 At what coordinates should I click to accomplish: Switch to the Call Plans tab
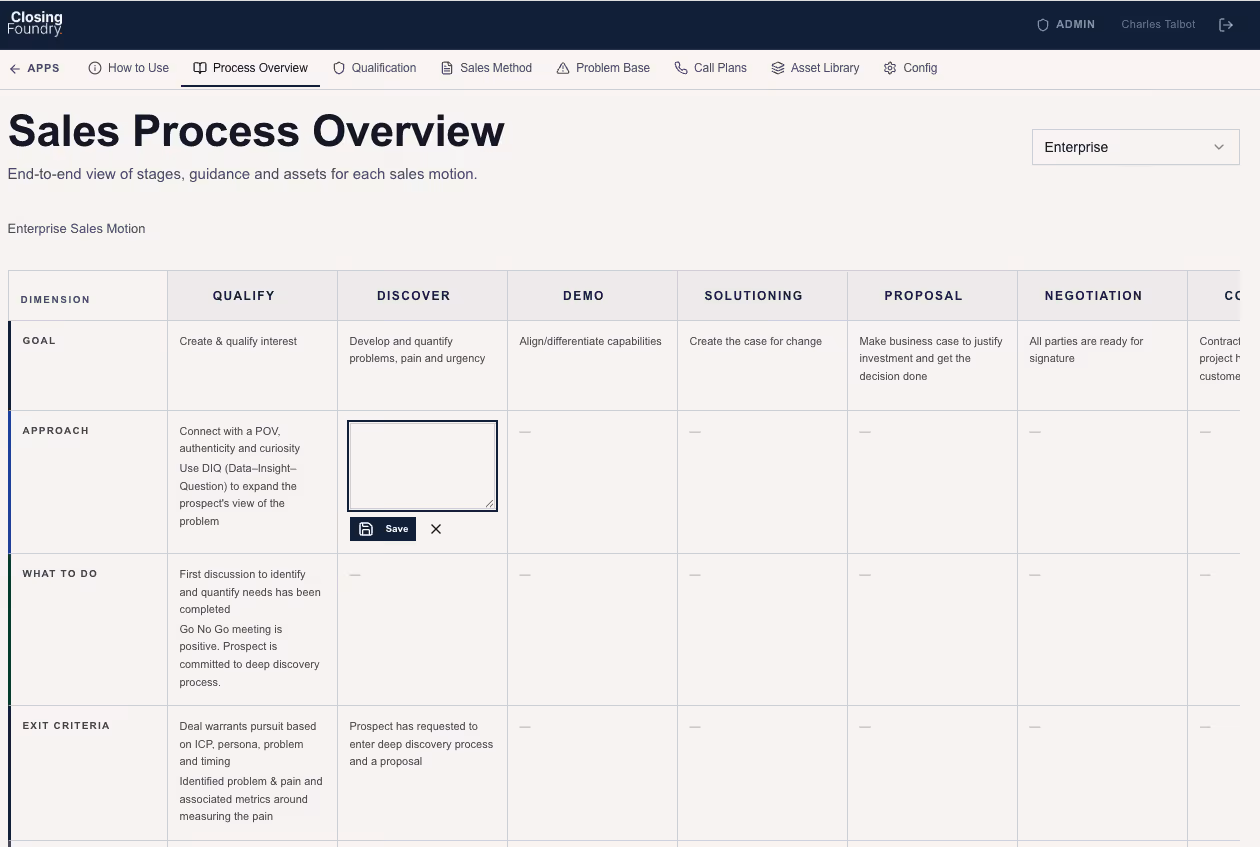(x=710, y=68)
